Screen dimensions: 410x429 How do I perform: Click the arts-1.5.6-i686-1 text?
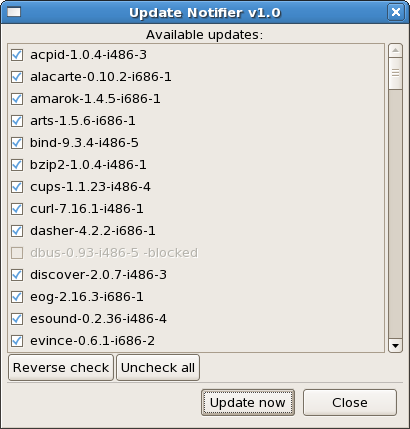click(83, 121)
